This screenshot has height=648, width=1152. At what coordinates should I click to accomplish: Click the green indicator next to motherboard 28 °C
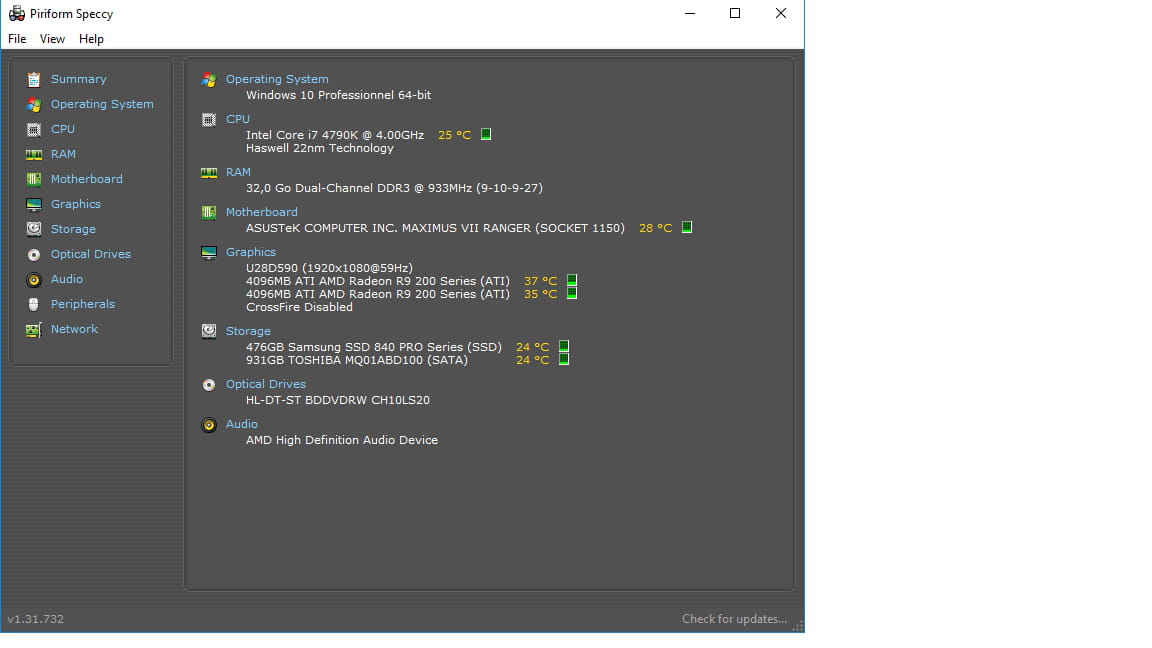pyautogui.click(x=687, y=228)
